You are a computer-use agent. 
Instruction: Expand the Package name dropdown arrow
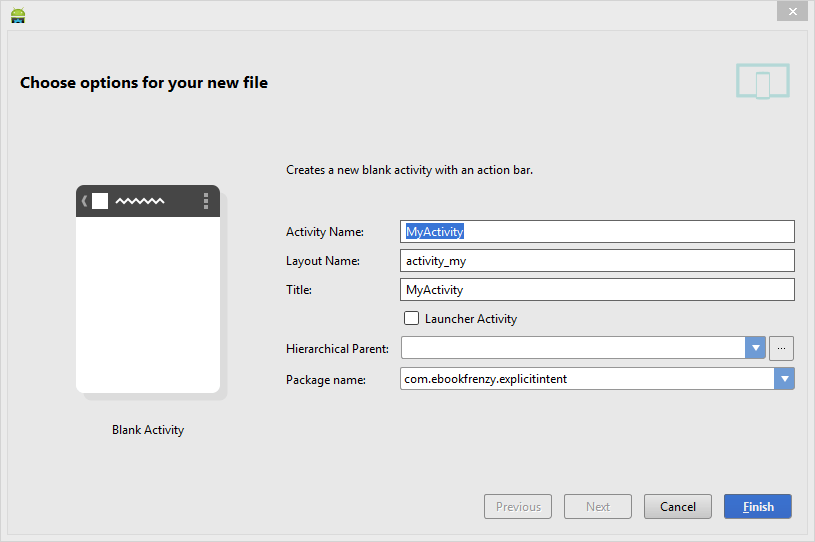pyautogui.click(x=784, y=379)
